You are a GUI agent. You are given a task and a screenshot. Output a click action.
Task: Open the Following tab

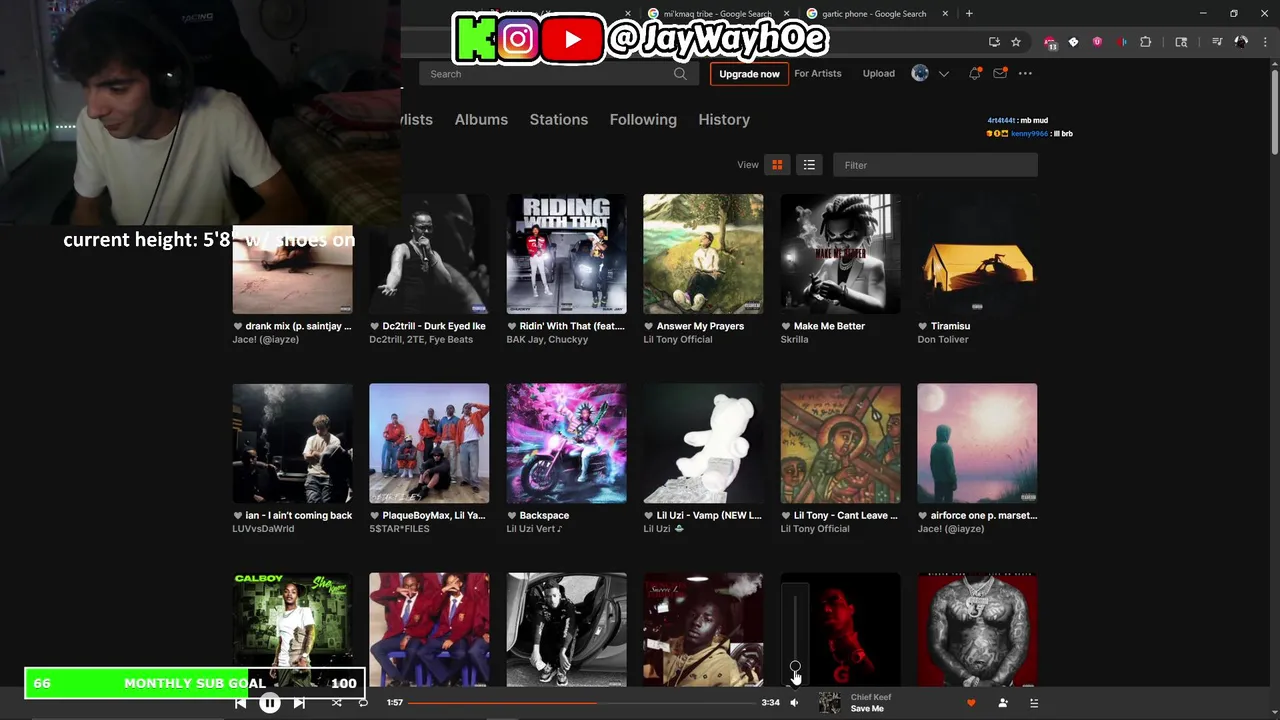pos(643,119)
